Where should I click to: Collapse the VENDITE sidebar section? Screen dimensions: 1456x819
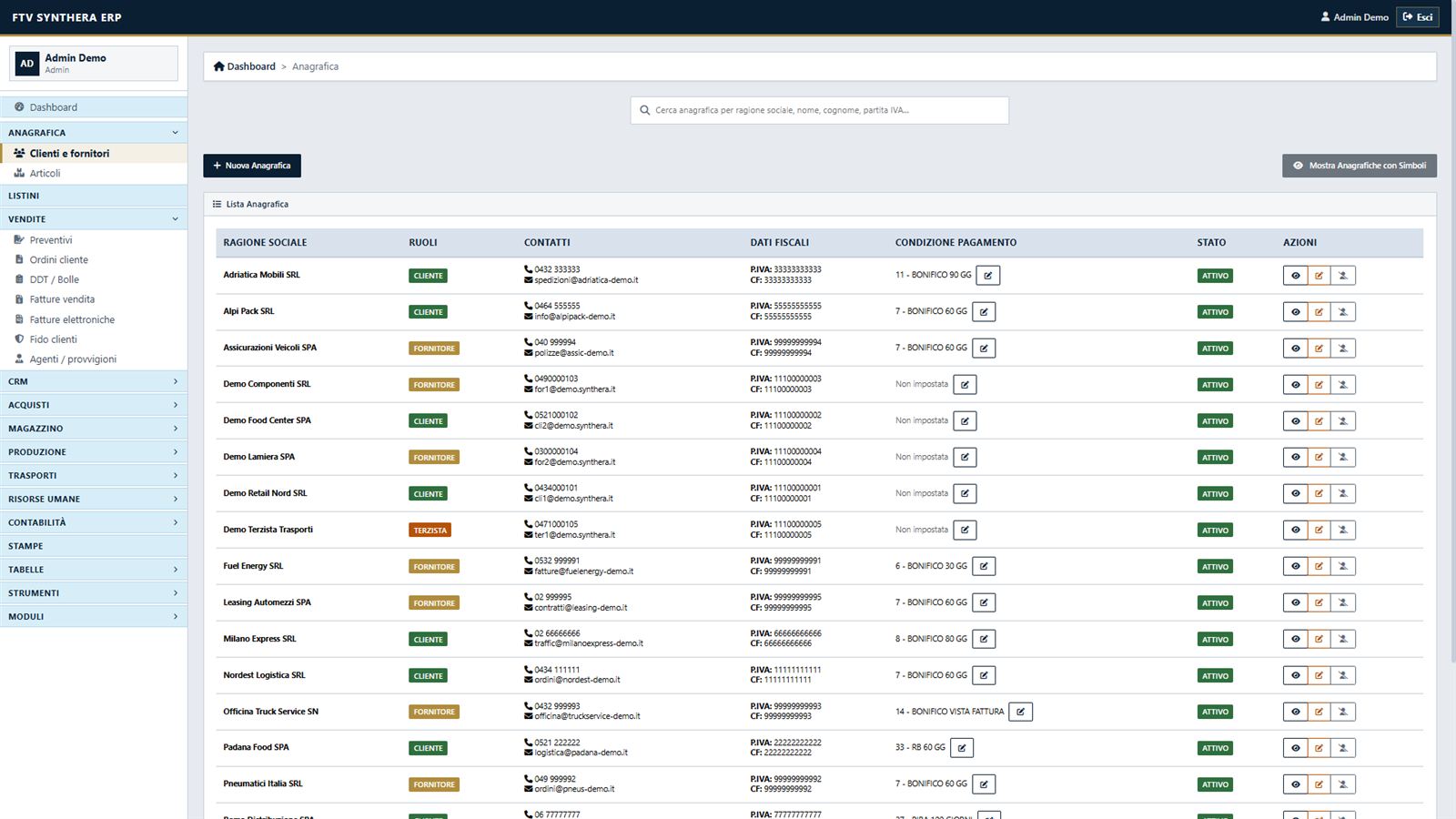(x=94, y=219)
